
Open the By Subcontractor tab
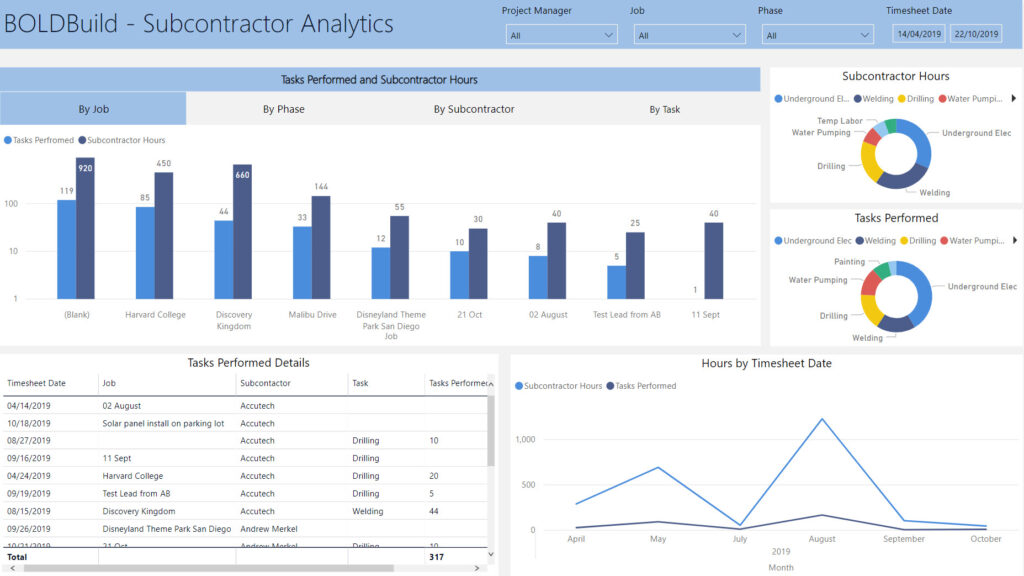pyautogui.click(x=474, y=109)
